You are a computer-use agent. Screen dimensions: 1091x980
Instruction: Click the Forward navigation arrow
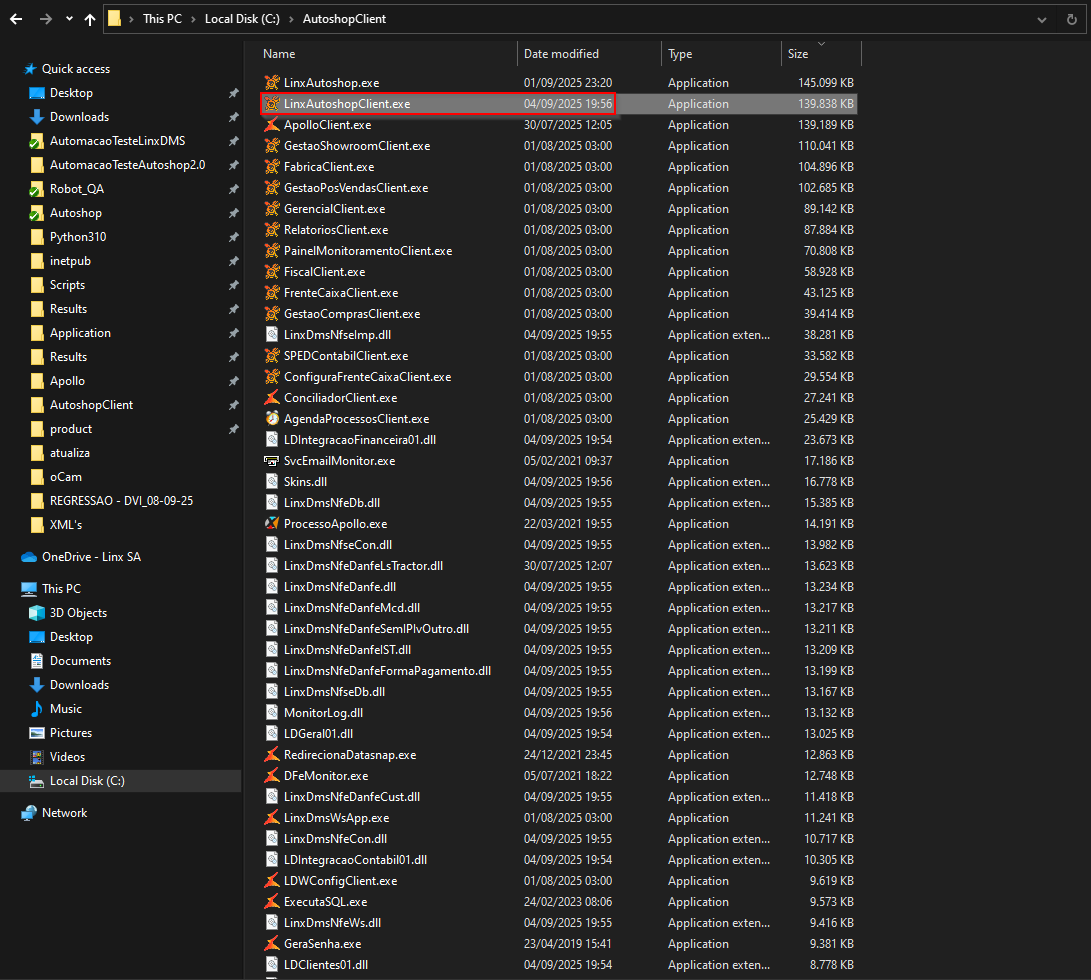(x=46, y=19)
